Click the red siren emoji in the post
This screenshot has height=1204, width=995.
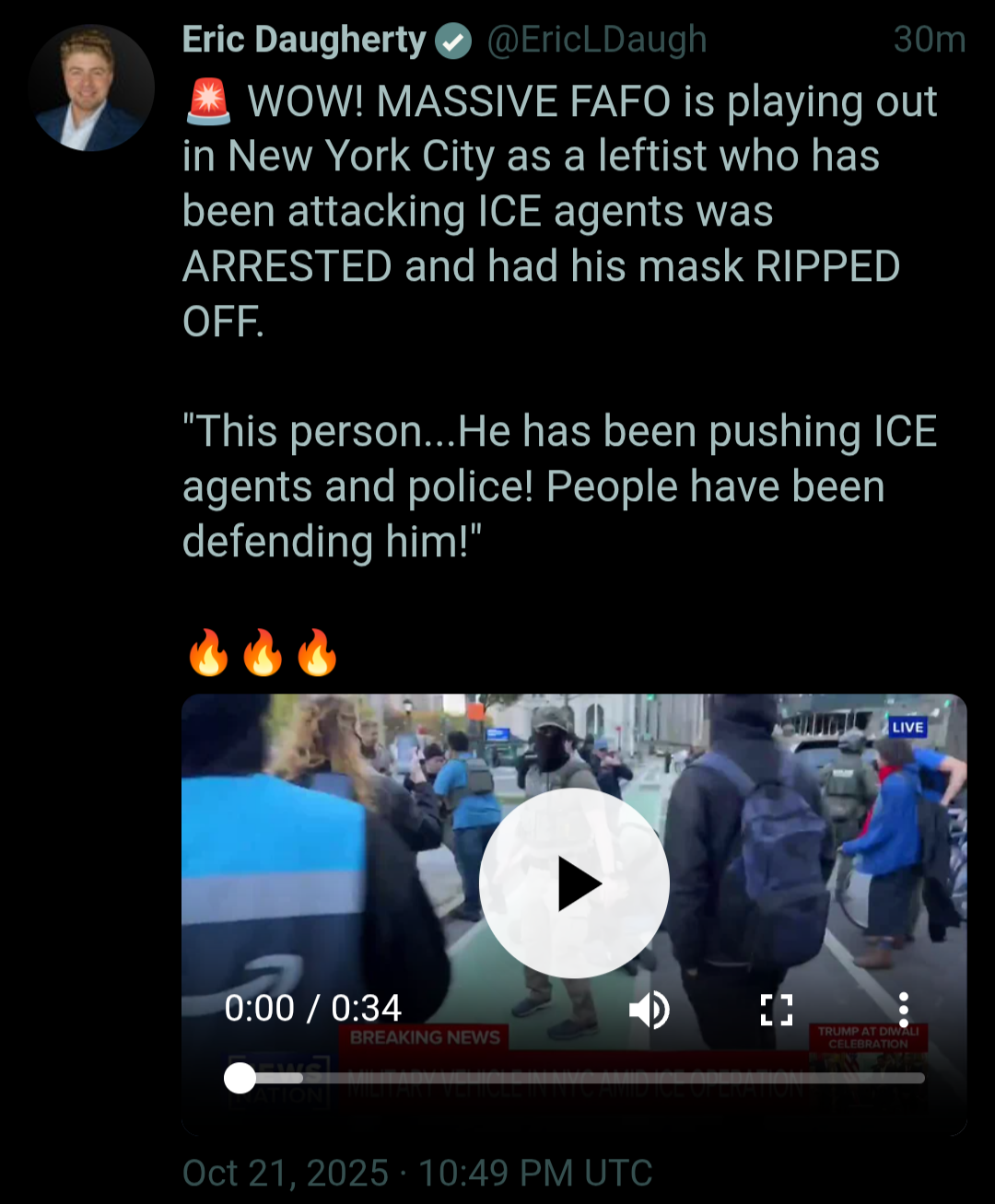208,101
